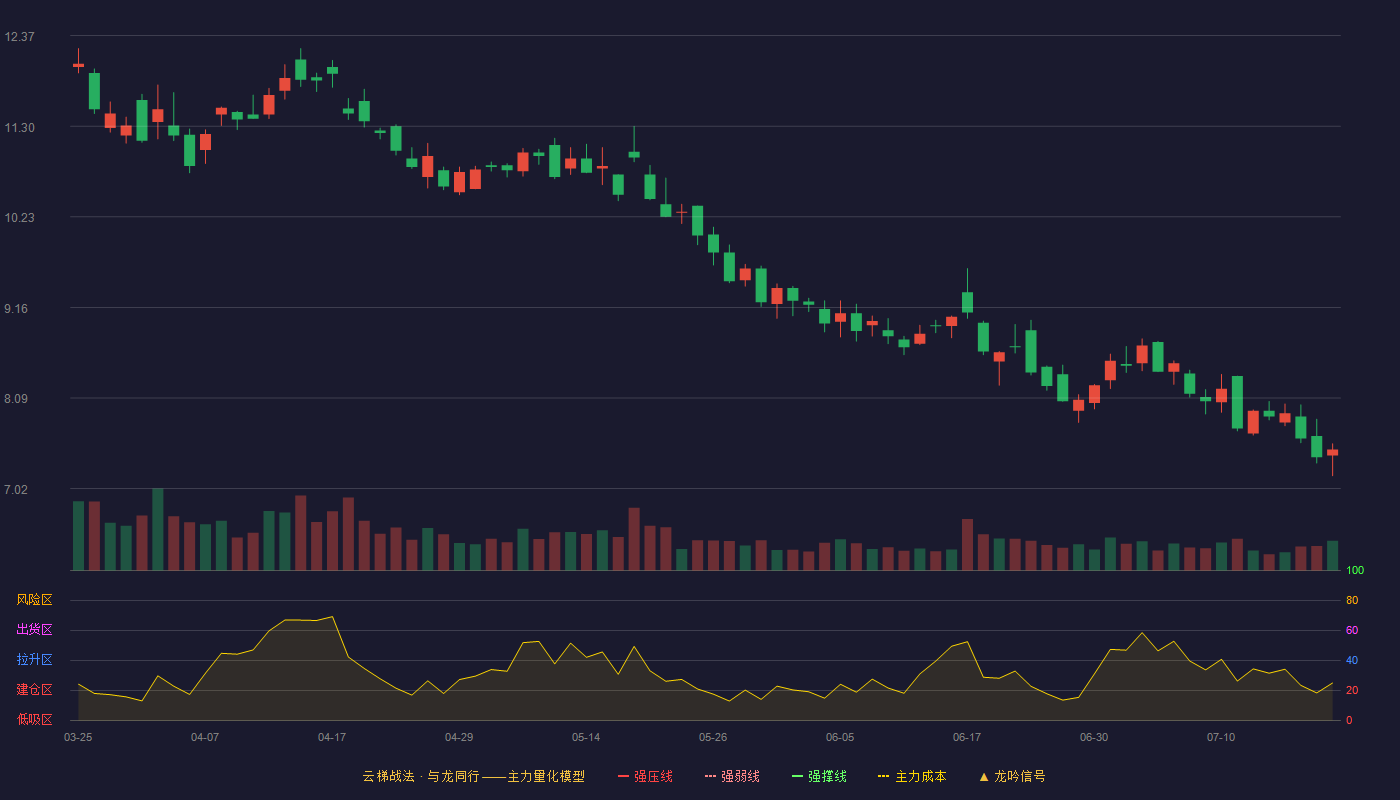The height and width of the screenshot is (800, 1400).
Task: Select the 04-17 date axis label
Action: coord(332,737)
